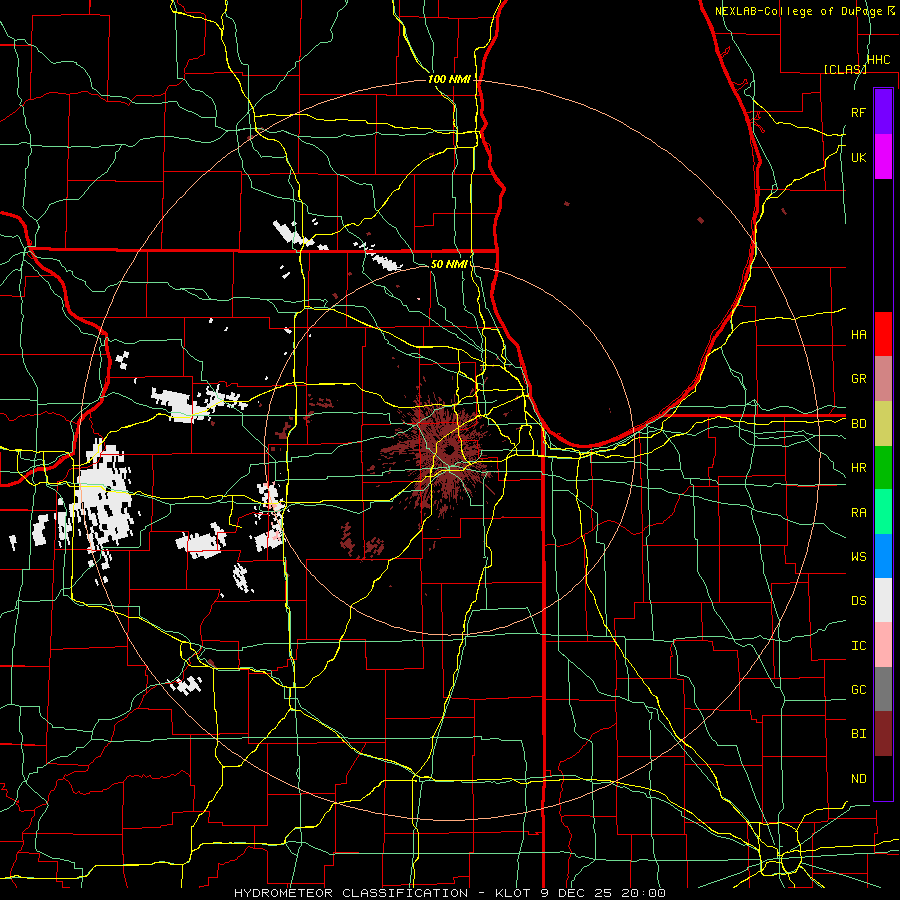Click the 100 NMI range ring label
The image size is (900, 900).
tap(449, 79)
